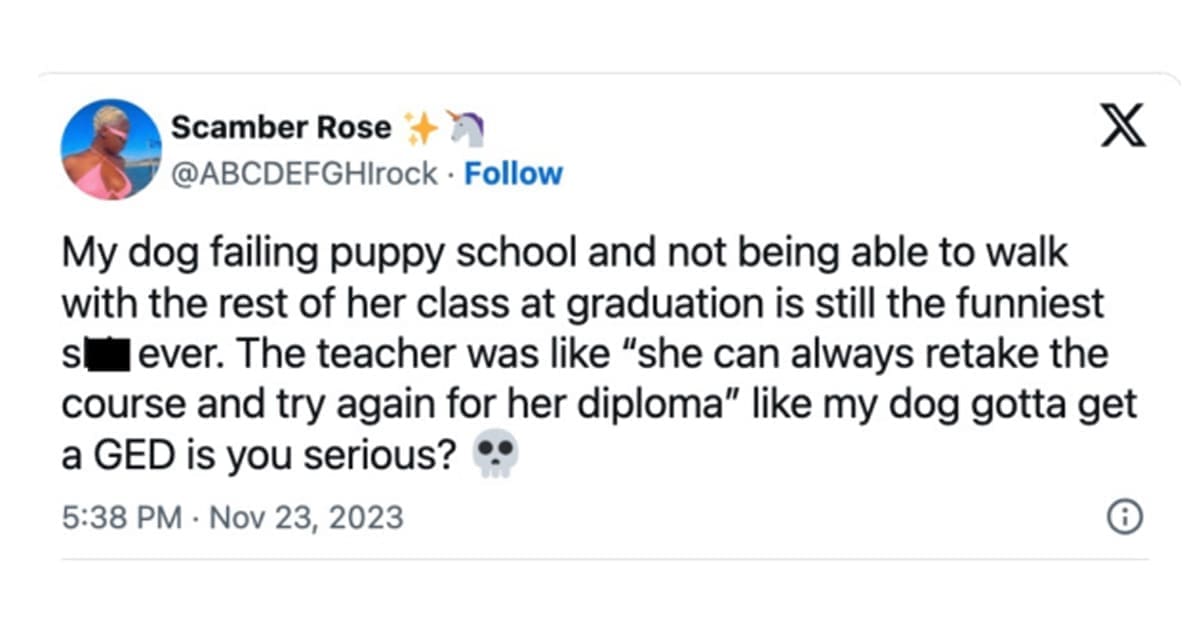This screenshot has height=628, width=1200.
Task: Open the @ABCDEFGHIrock handle
Action: click(x=304, y=173)
